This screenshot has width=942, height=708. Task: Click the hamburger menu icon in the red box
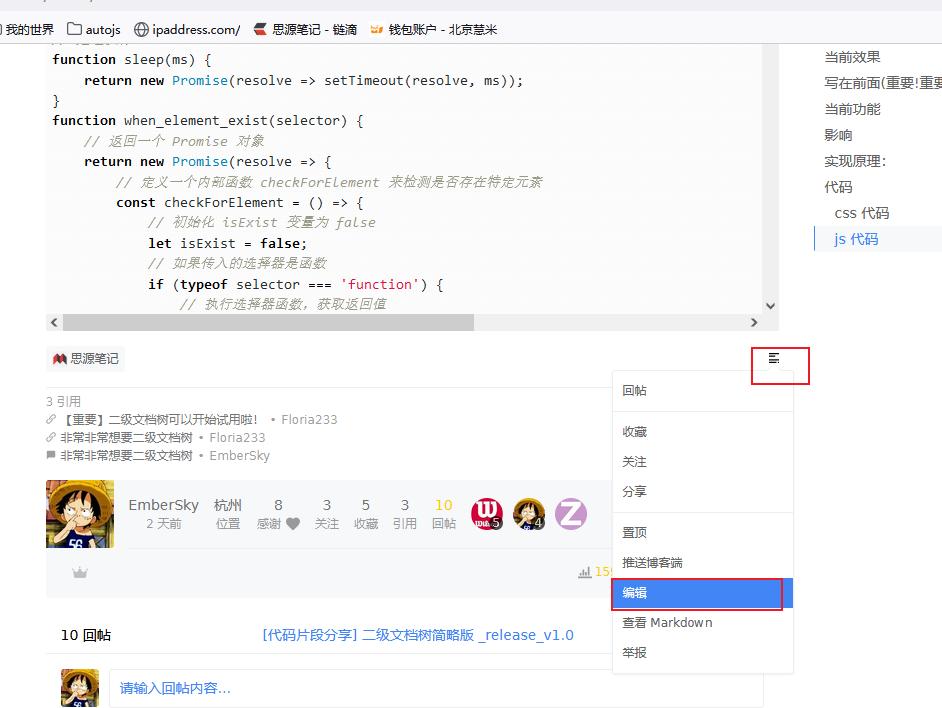pos(772,357)
